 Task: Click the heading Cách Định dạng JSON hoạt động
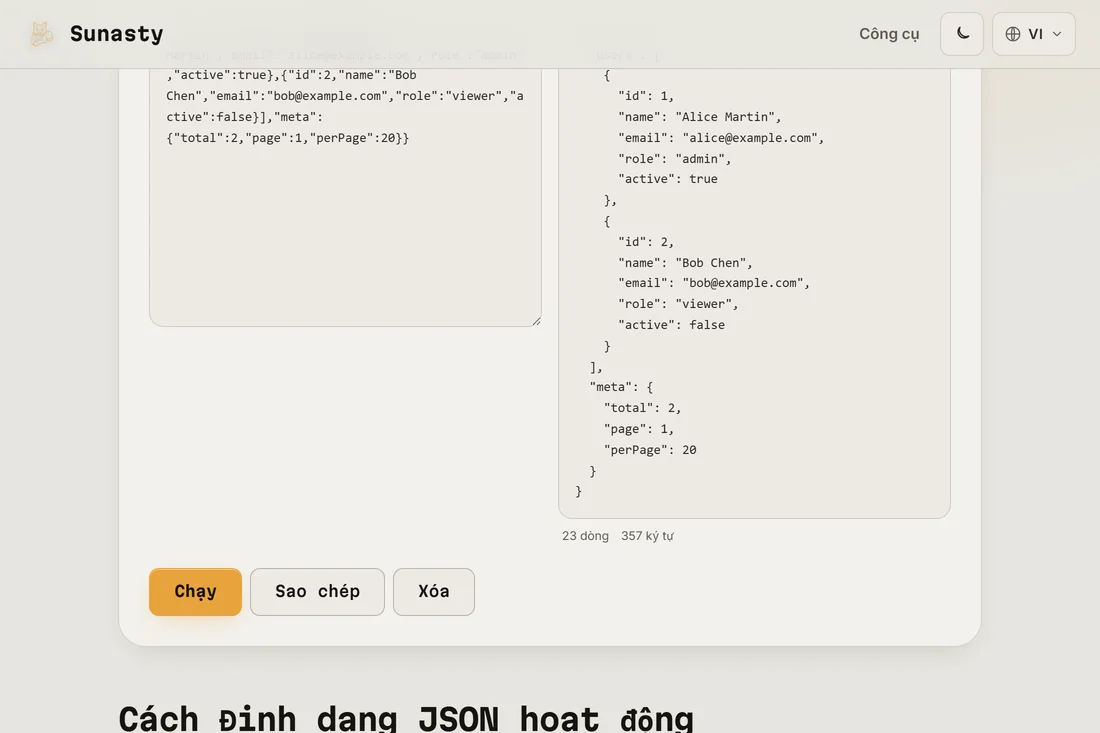(406, 718)
